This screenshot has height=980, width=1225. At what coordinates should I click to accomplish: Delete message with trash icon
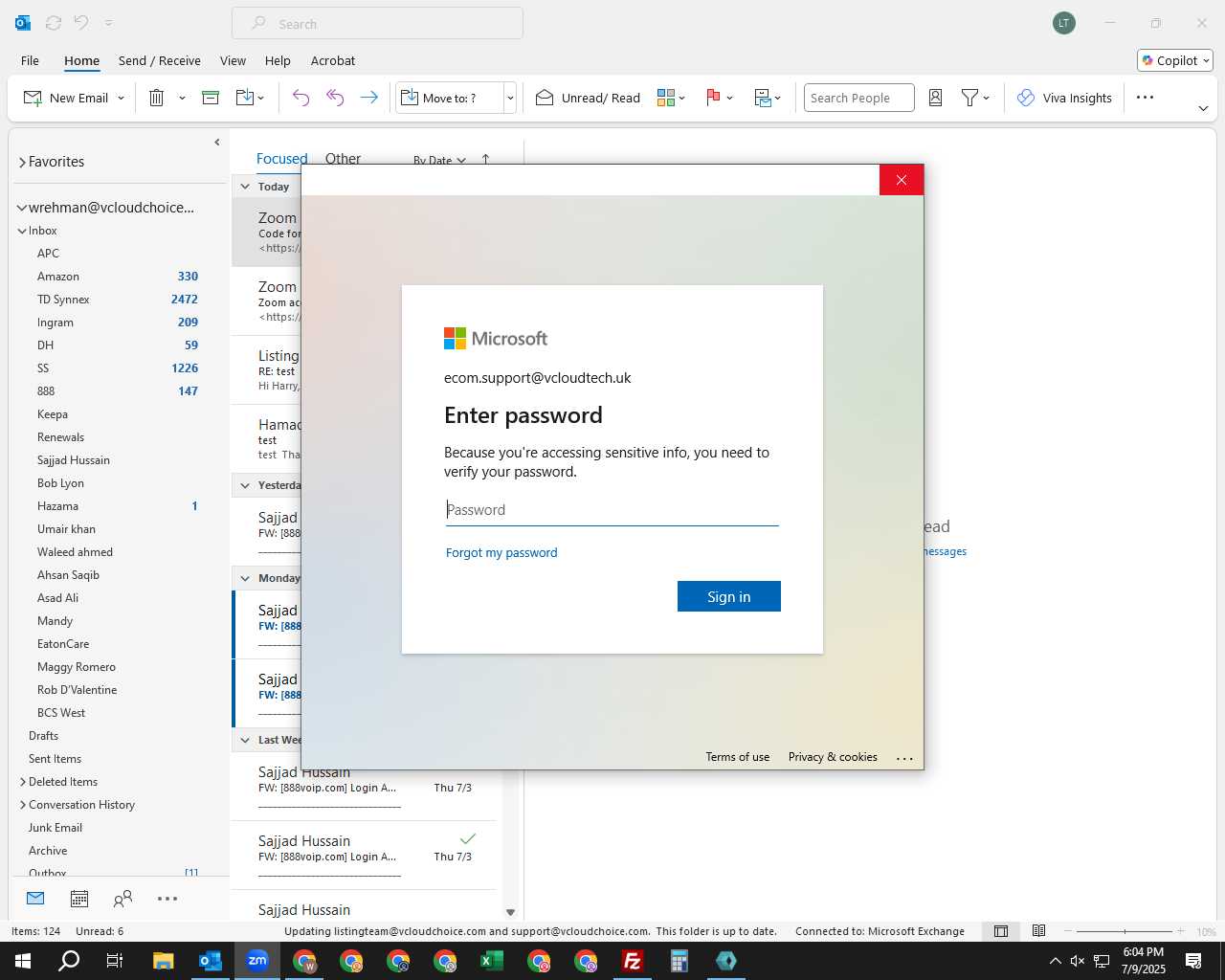[x=157, y=98]
